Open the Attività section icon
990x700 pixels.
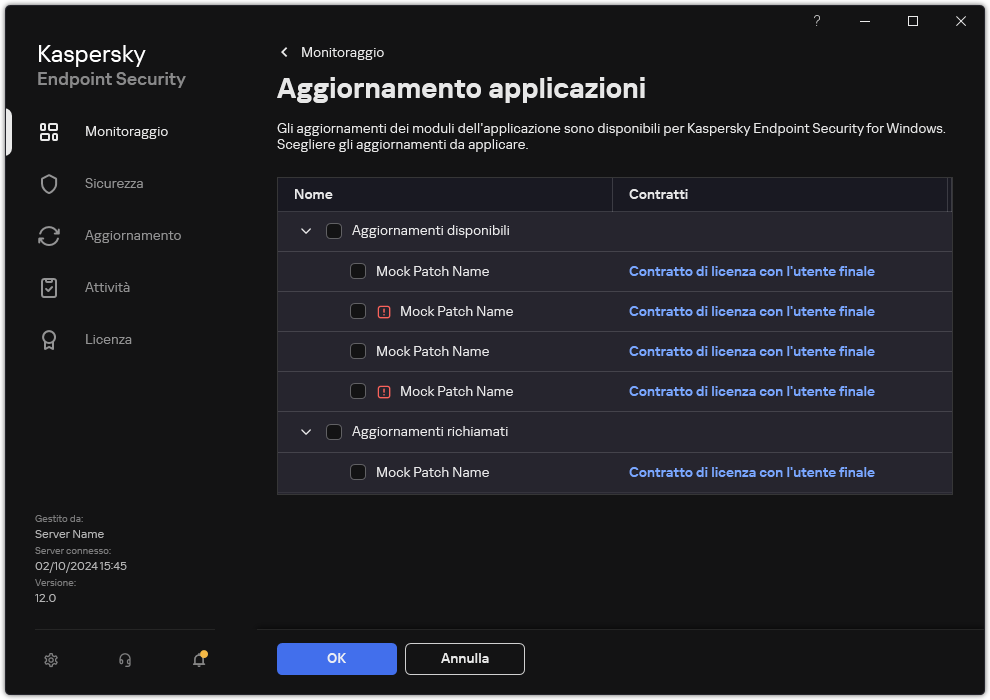49,287
